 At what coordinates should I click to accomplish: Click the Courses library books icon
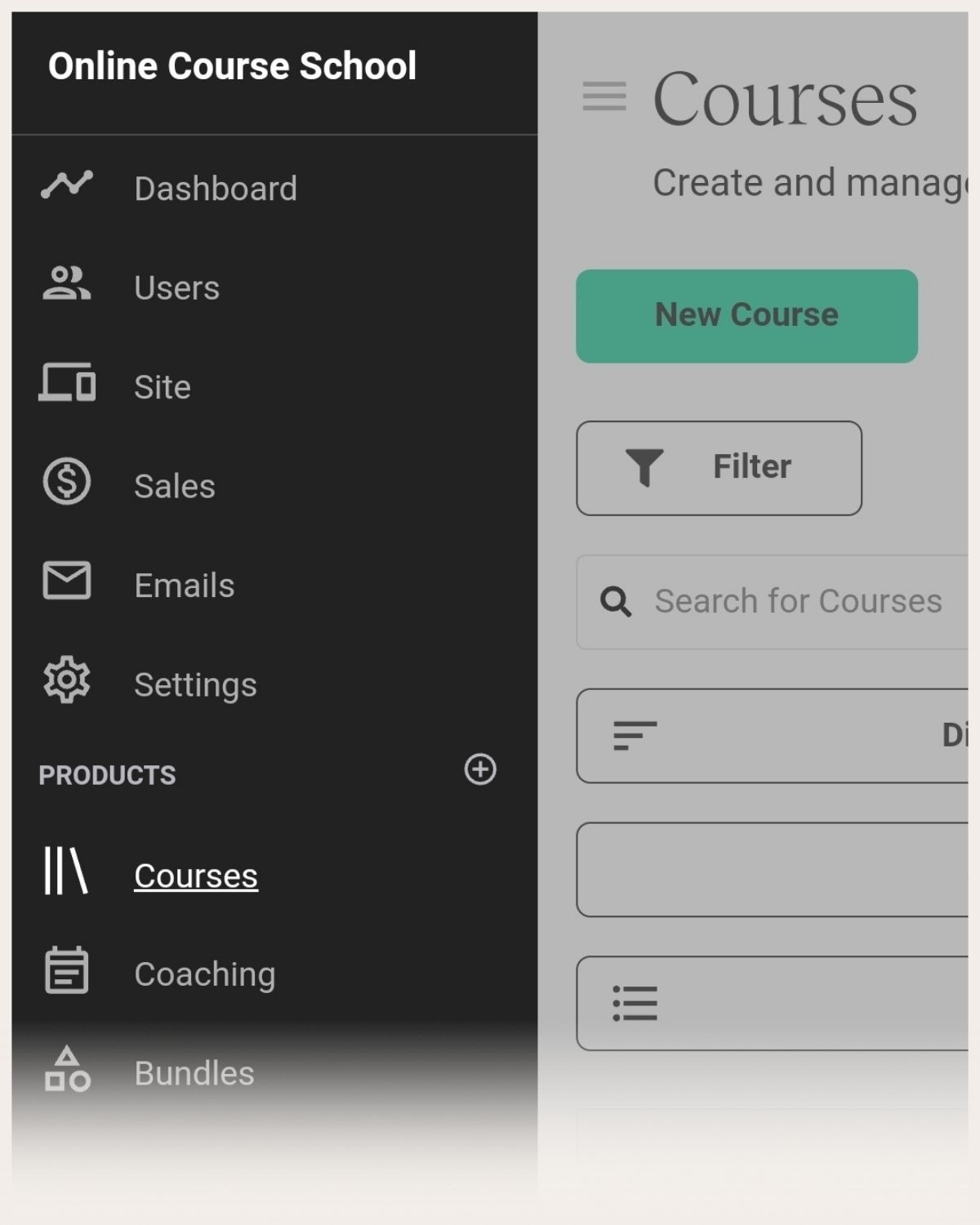click(x=65, y=871)
